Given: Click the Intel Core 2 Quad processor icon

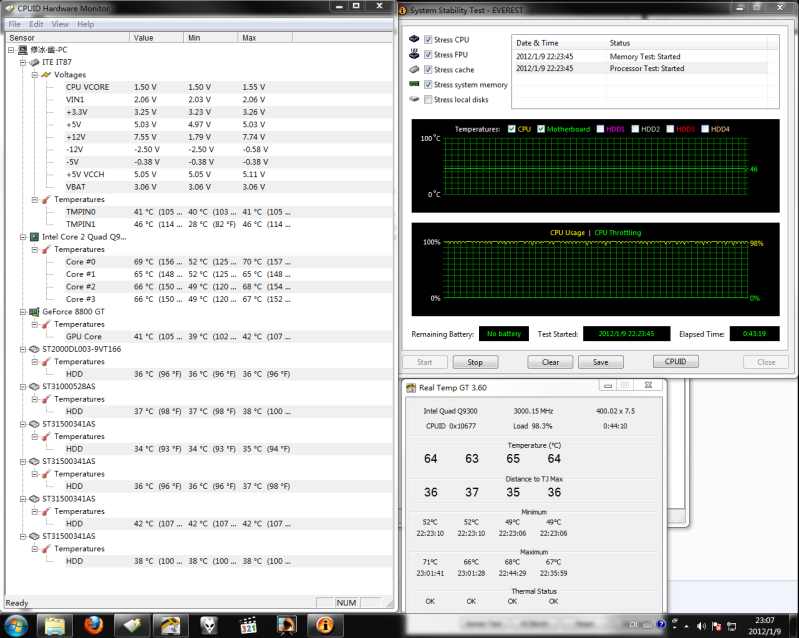Looking at the screenshot, I should [x=35, y=237].
